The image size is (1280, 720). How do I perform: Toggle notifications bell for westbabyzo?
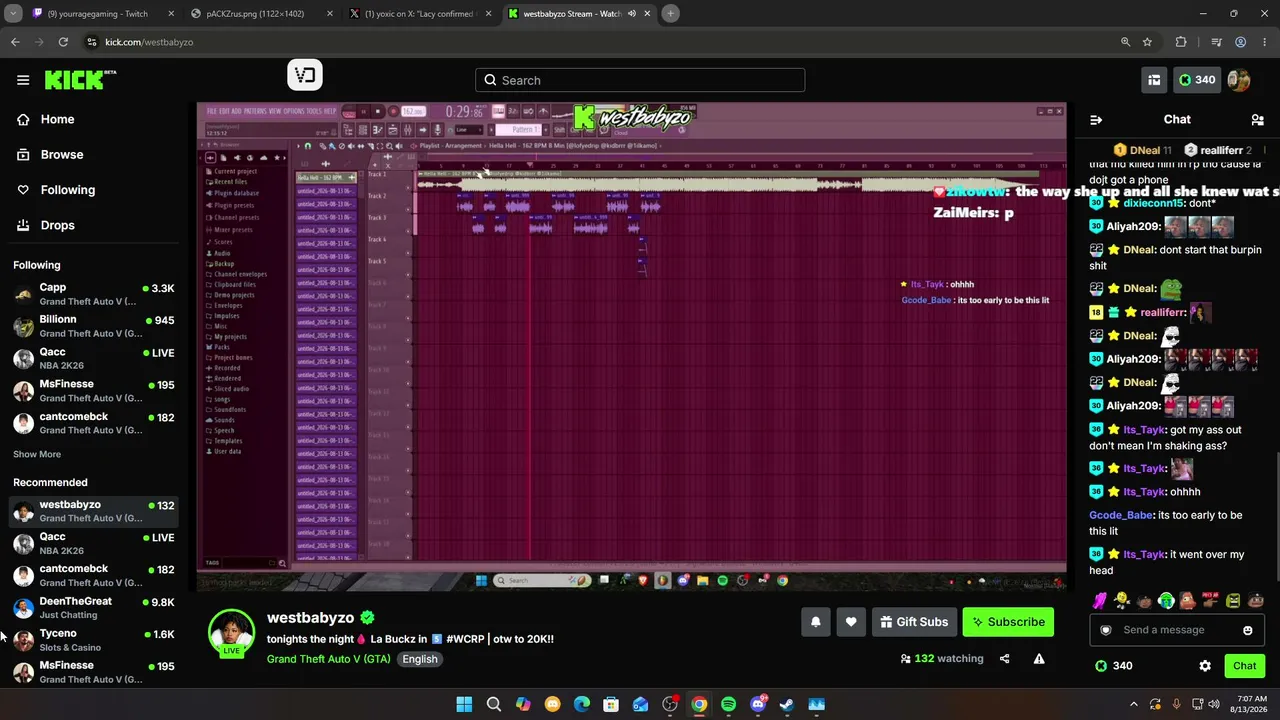(x=816, y=622)
